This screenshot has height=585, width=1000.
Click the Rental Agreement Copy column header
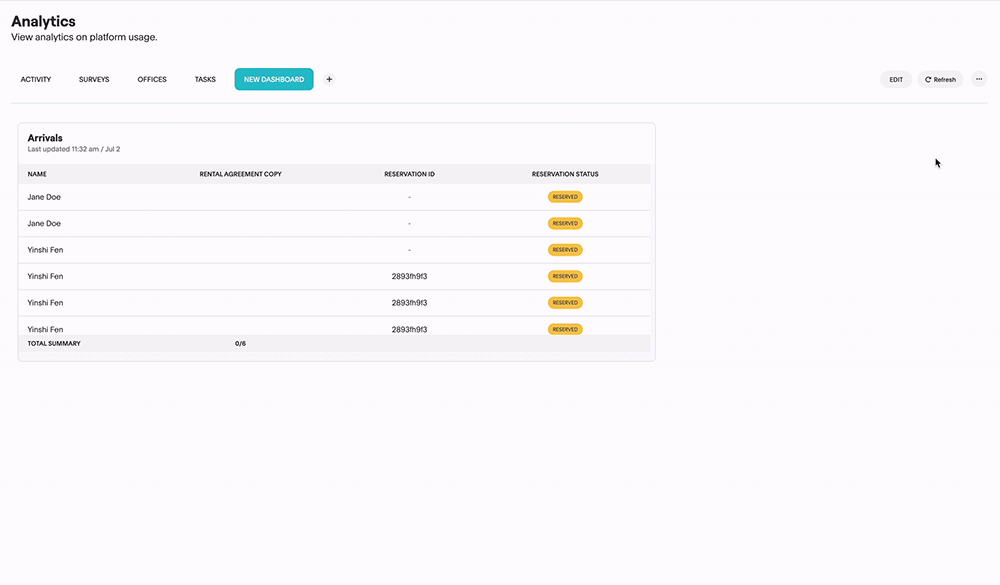click(240, 174)
